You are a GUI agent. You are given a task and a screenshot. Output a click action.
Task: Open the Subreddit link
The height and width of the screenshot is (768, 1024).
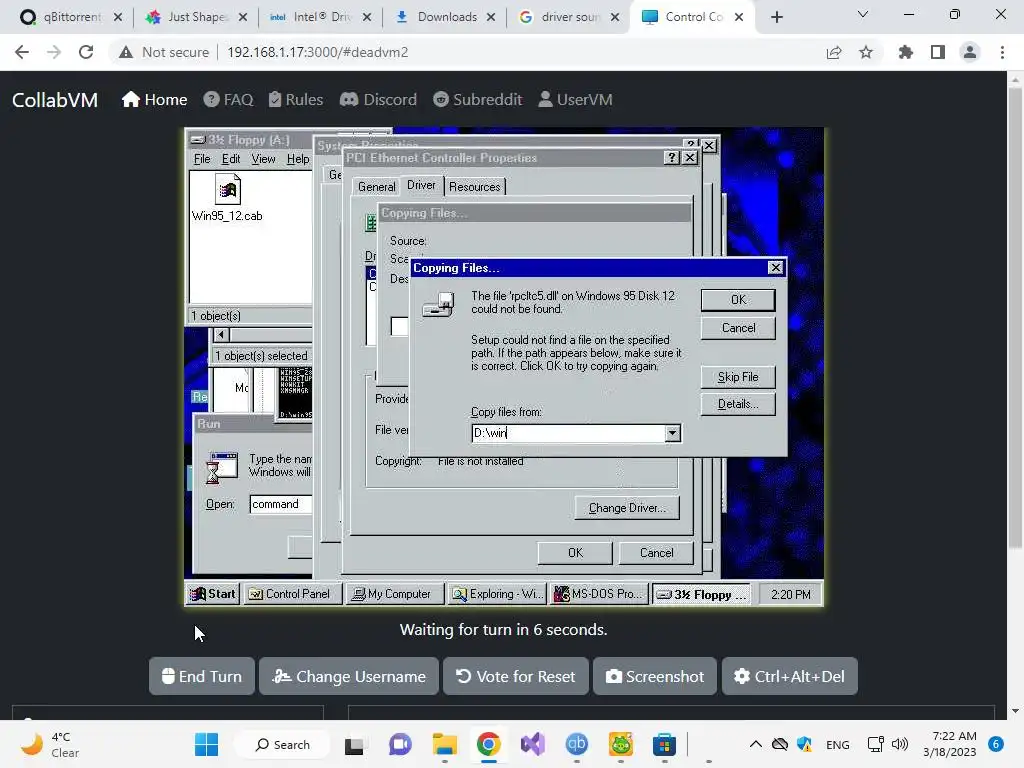(x=478, y=100)
